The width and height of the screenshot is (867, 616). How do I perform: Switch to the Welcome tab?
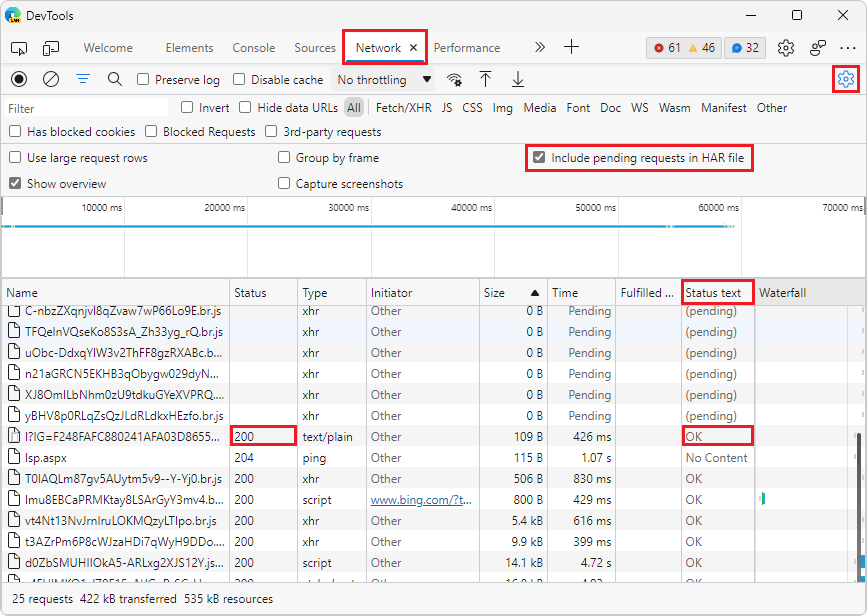tap(108, 48)
